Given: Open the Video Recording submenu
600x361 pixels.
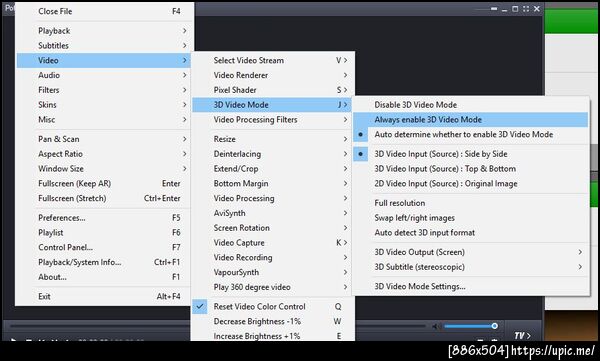Looking at the screenshot, I should tap(272, 258).
